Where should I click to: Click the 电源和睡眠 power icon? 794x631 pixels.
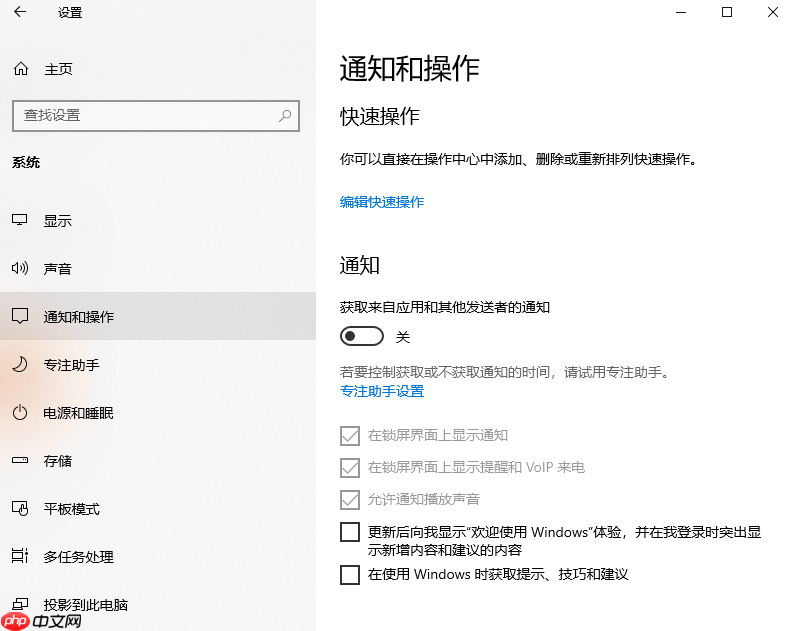pos(20,412)
